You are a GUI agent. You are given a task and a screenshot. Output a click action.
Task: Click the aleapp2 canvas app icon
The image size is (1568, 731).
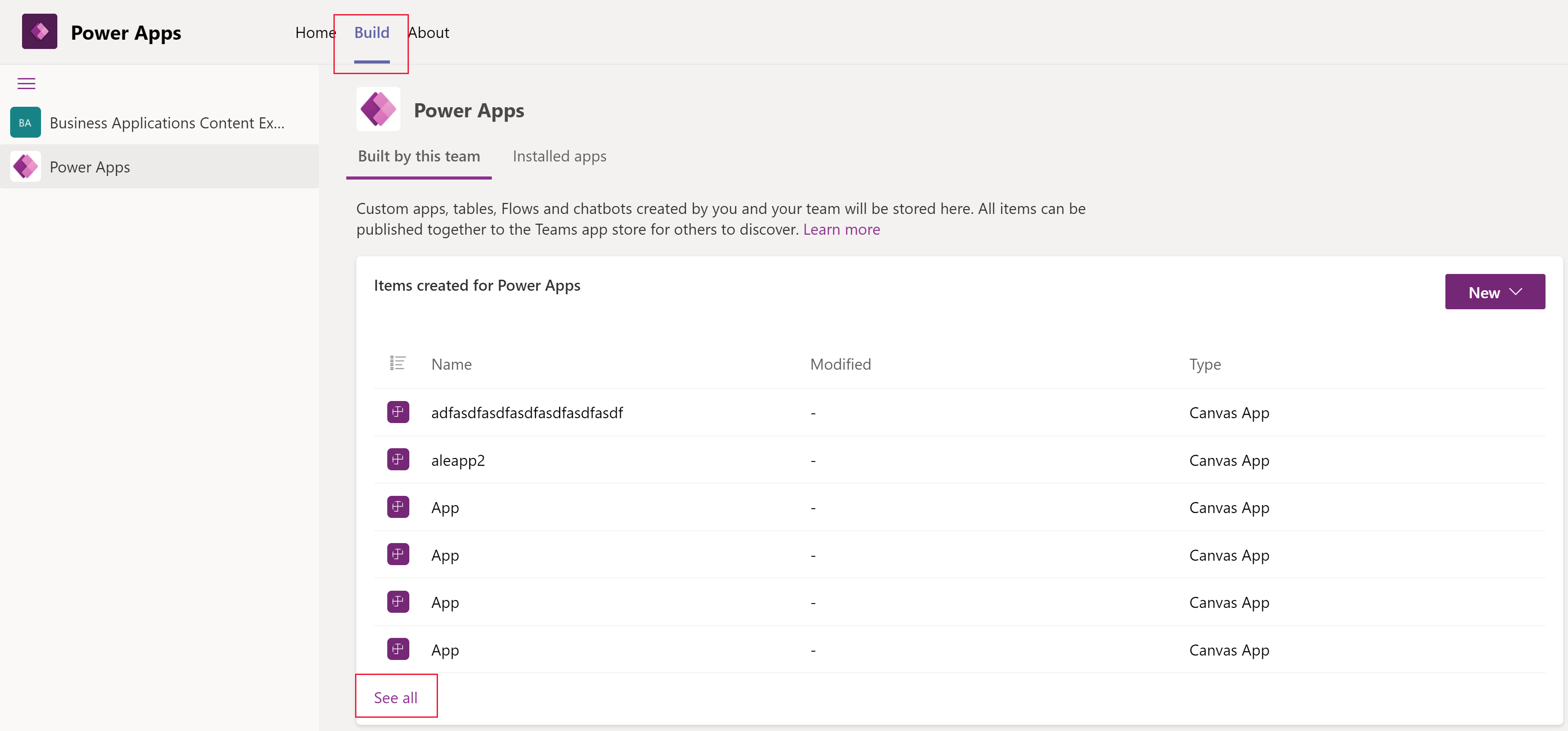point(398,459)
